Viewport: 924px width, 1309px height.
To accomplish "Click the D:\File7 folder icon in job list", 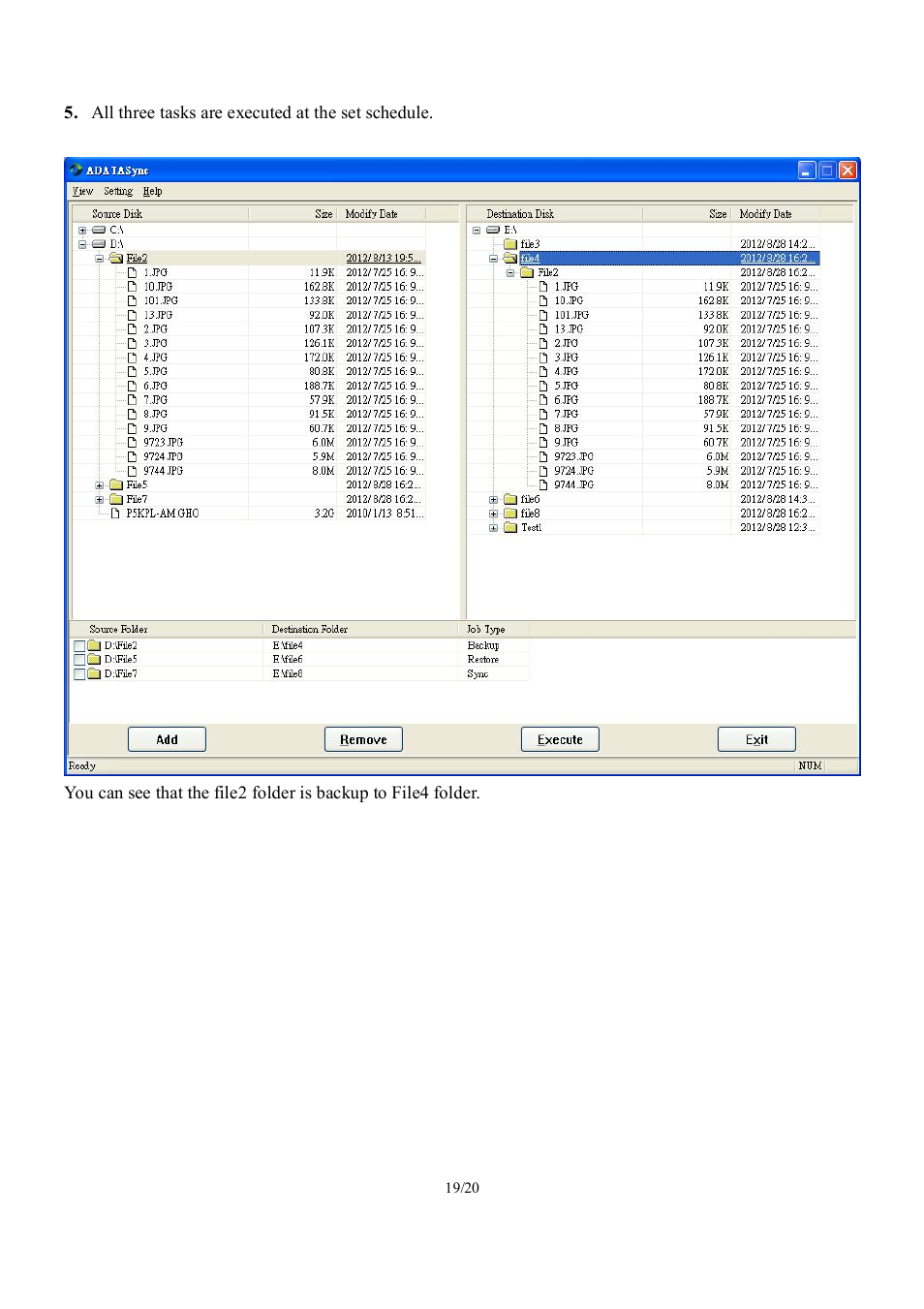I will click(95, 674).
